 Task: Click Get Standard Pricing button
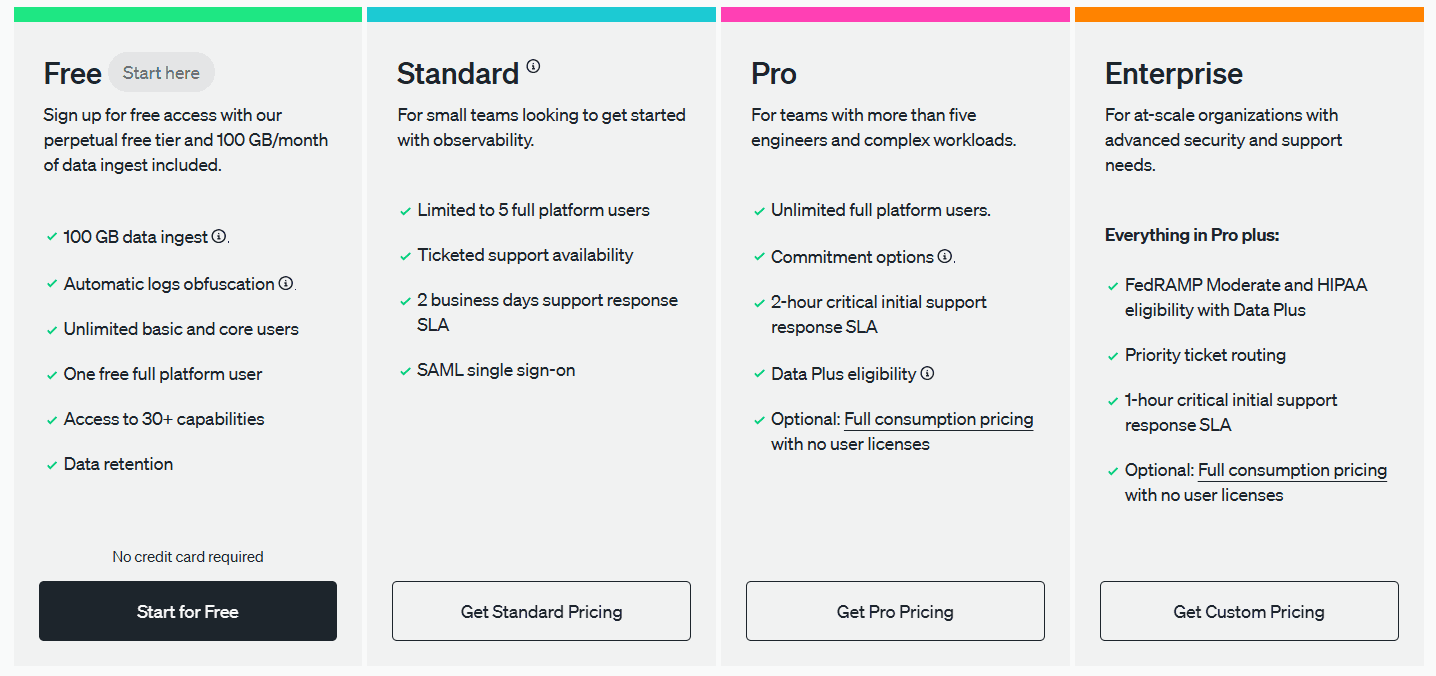(541, 611)
